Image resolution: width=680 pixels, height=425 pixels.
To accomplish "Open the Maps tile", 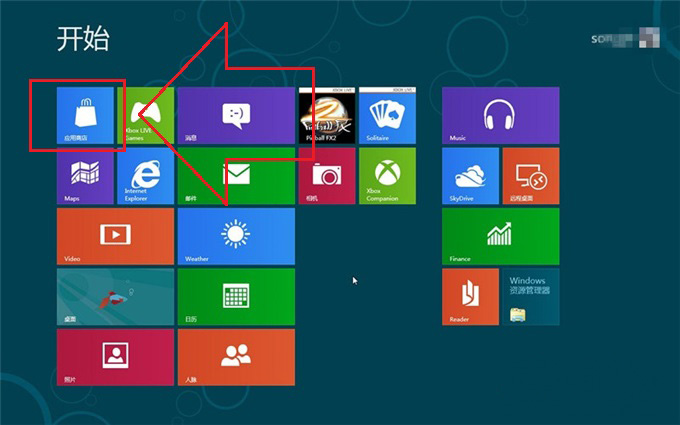I will (85, 176).
